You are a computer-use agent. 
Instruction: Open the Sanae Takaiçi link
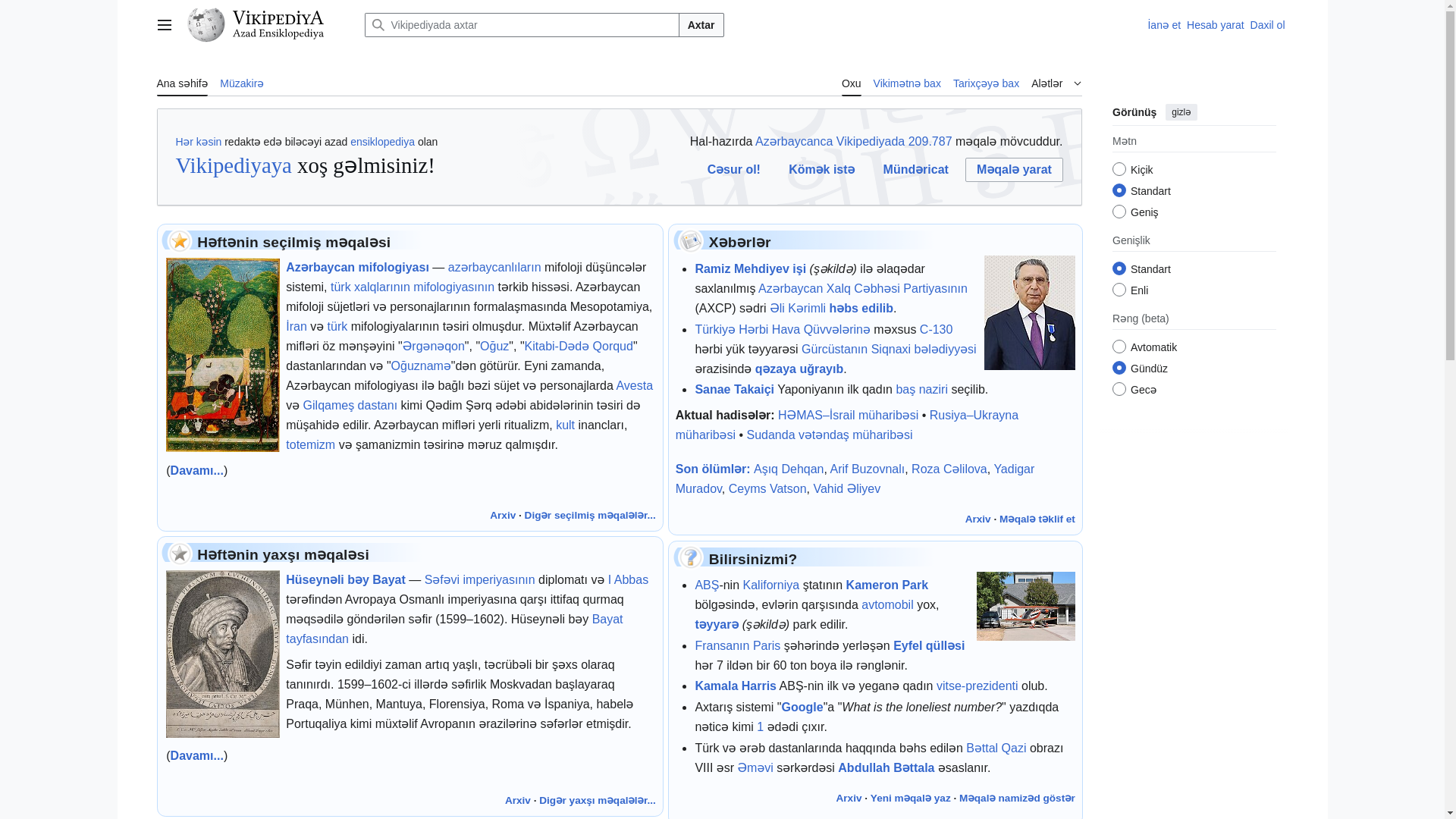734,389
